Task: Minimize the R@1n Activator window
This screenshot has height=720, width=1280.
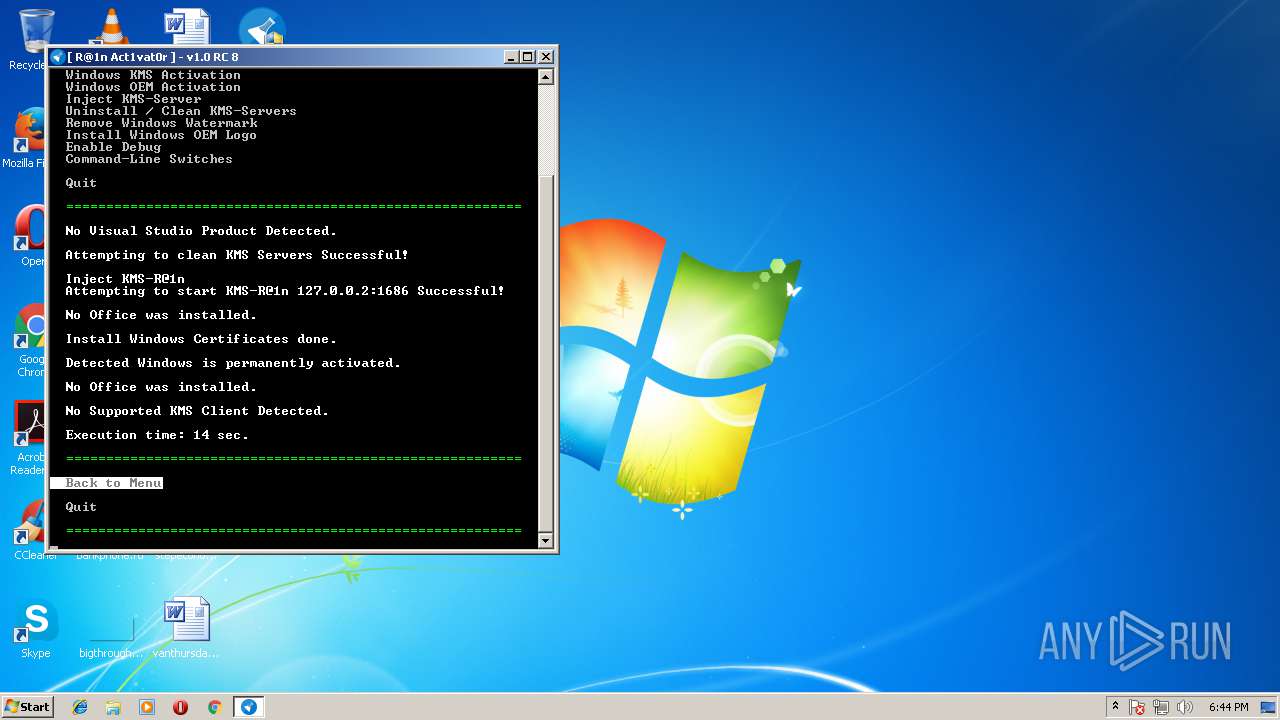Action: (x=511, y=57)
